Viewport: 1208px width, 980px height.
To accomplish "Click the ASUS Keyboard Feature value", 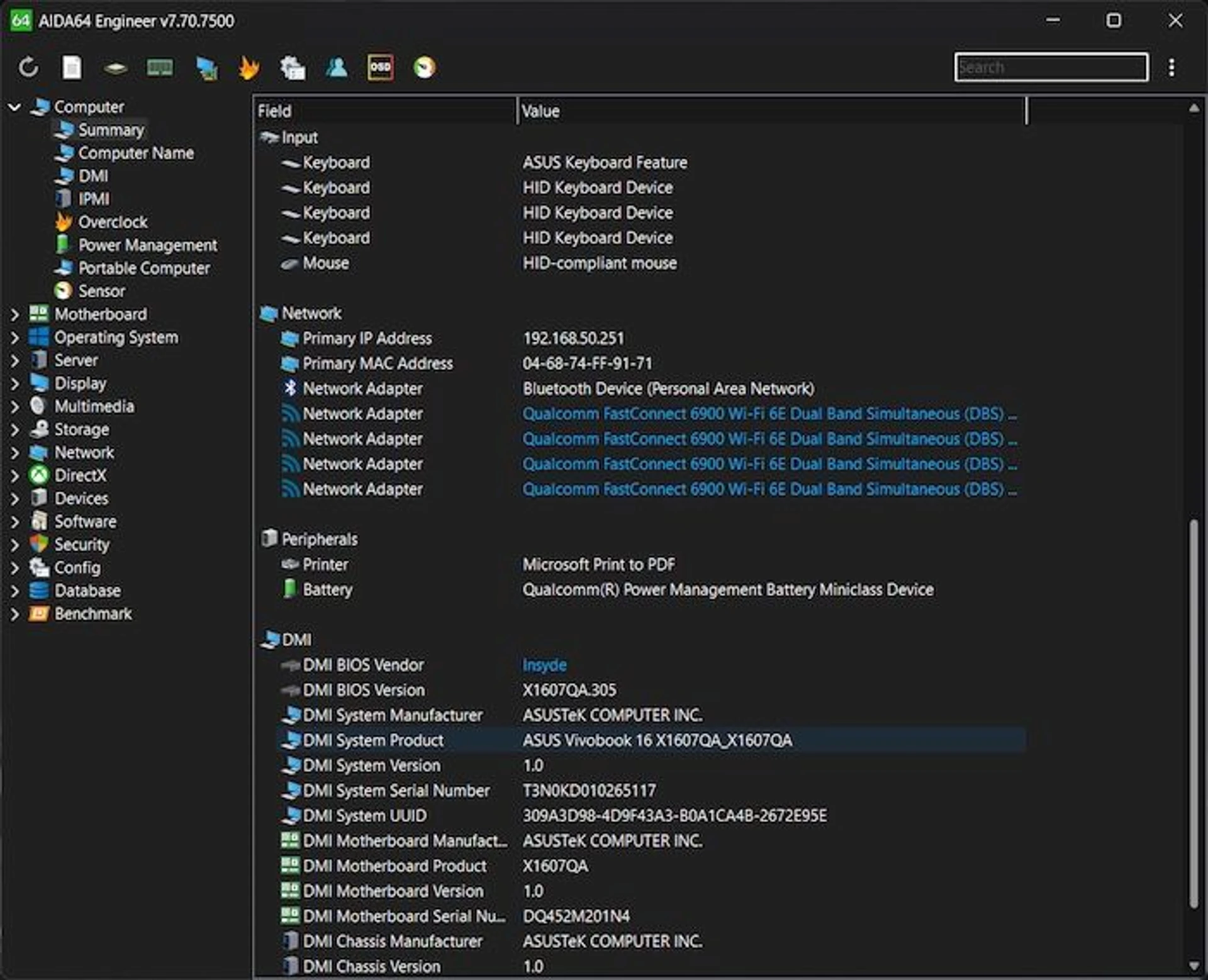I will coord(605,163).
